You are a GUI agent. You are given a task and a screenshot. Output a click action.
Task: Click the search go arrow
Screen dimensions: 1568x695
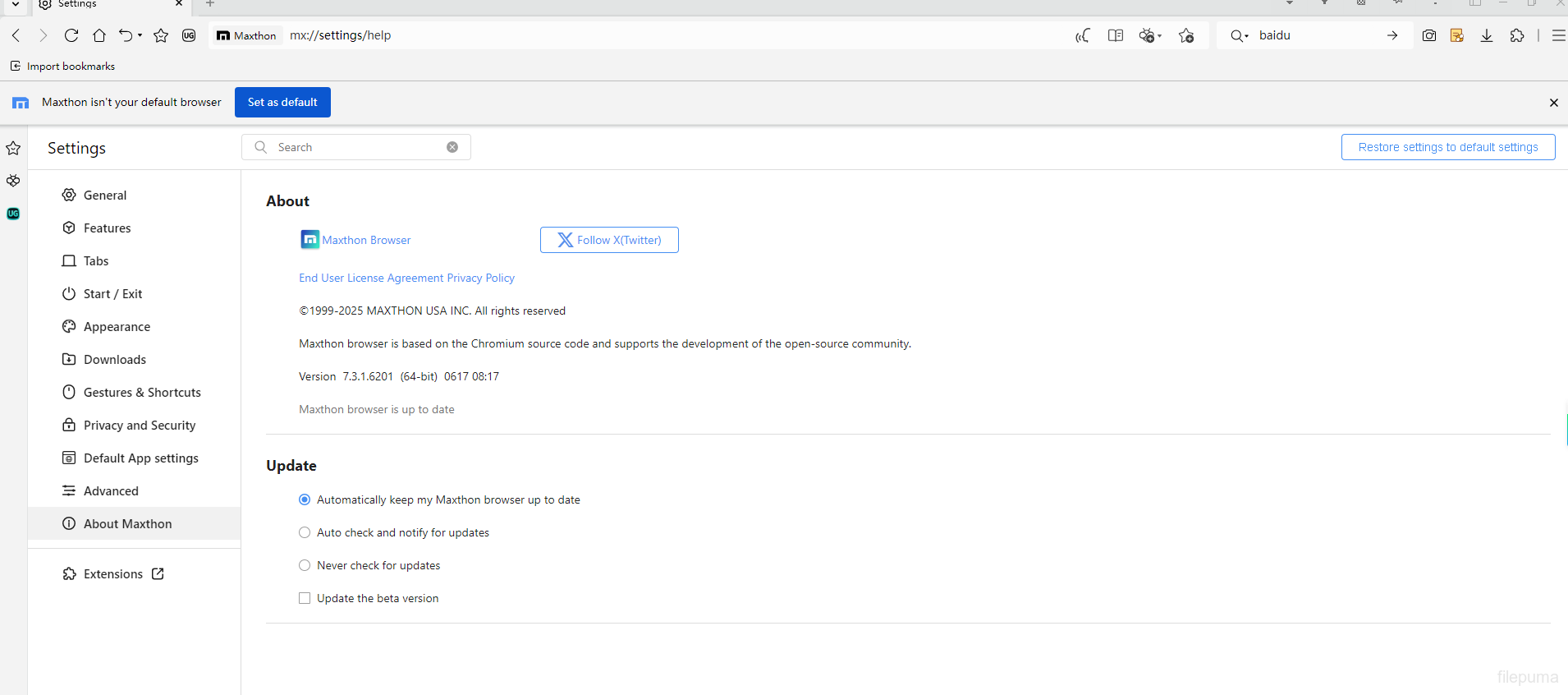tap(1392, 35)
